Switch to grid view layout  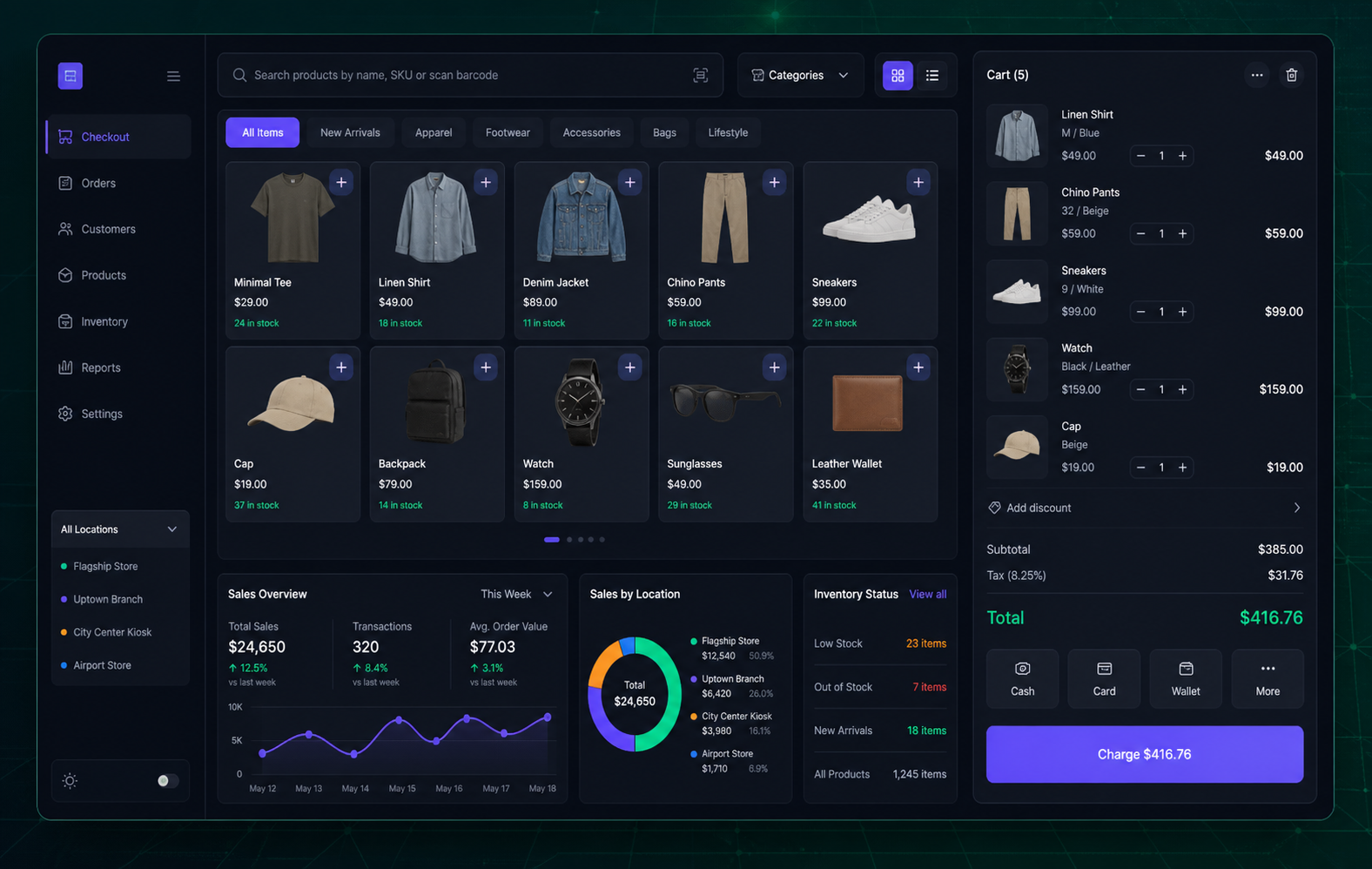[898, 76]
